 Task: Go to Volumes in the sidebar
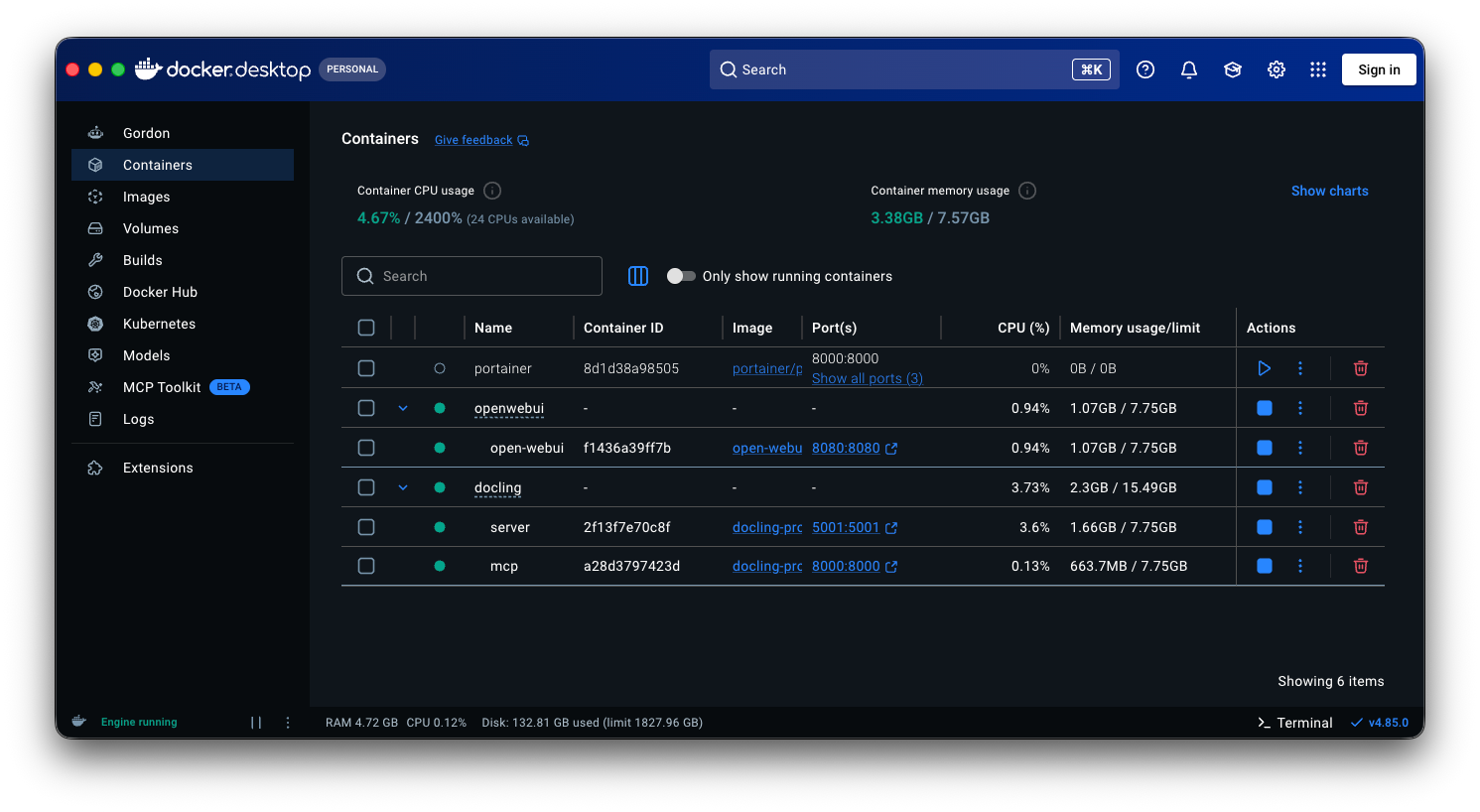point(183,228)
